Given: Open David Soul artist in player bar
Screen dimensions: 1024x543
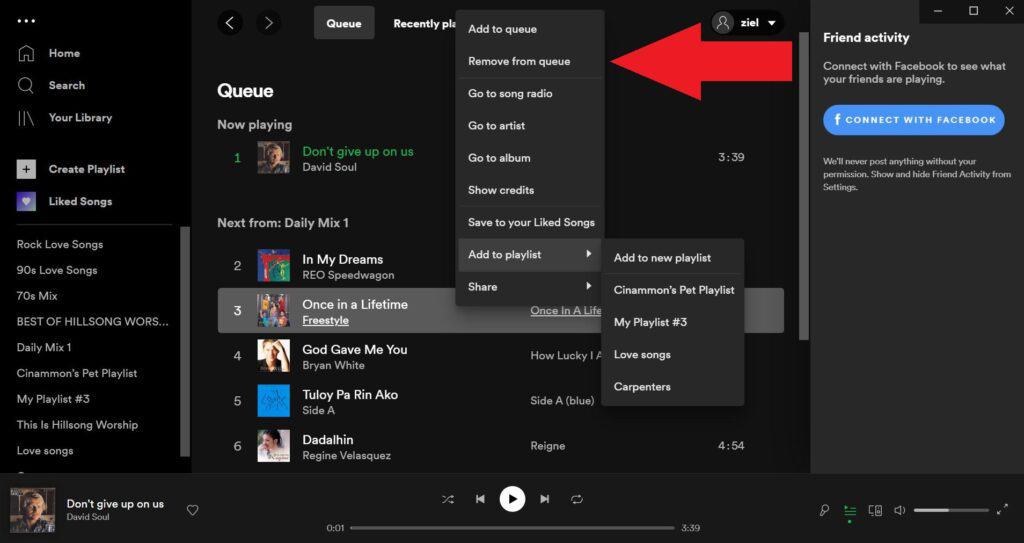Looking at the screenshot, I should (x=88, y=518).
